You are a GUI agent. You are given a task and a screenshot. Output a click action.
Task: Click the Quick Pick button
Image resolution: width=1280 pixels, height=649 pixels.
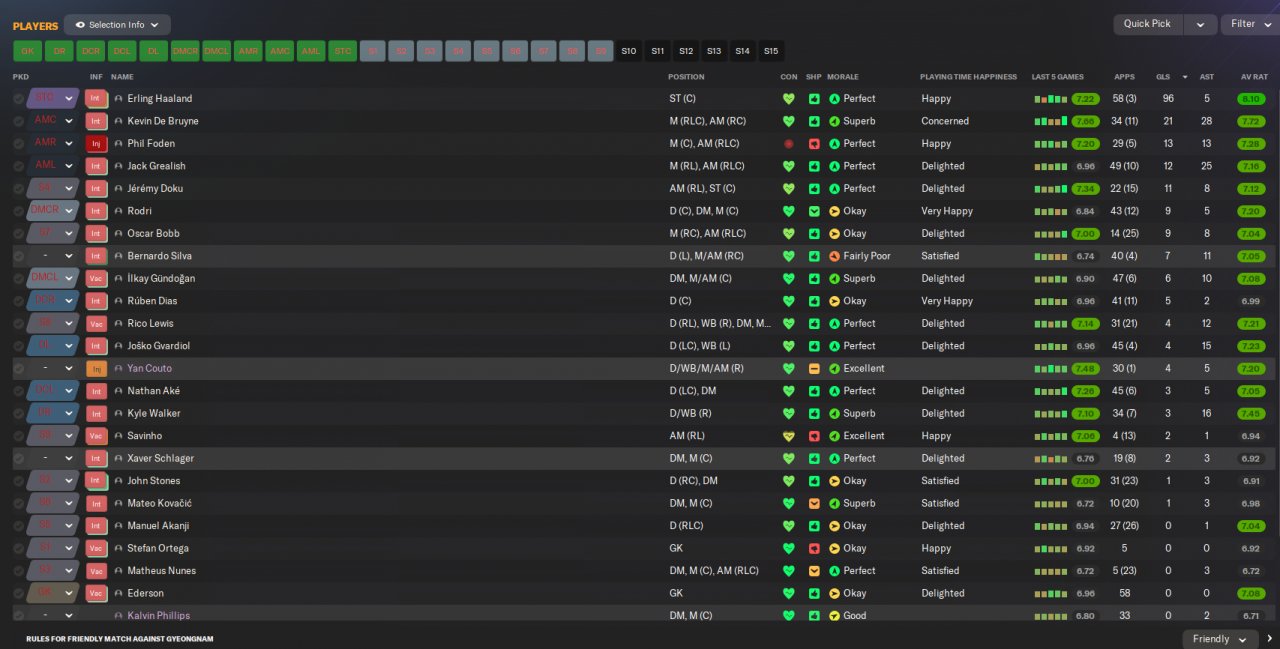pyautogui.click(x=1147, y=24)
